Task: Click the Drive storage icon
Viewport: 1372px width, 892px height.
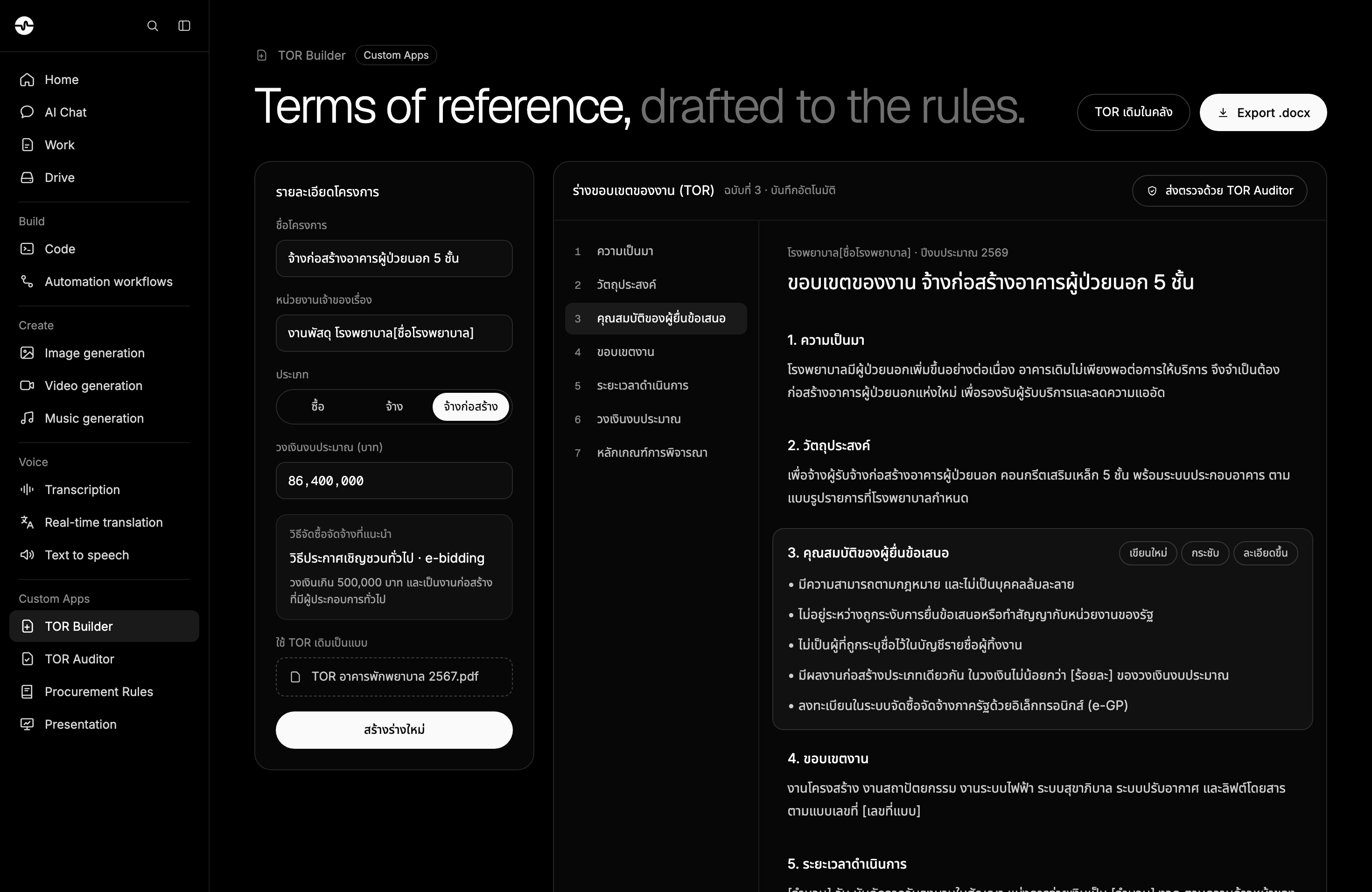Action: tap(27, 177)
